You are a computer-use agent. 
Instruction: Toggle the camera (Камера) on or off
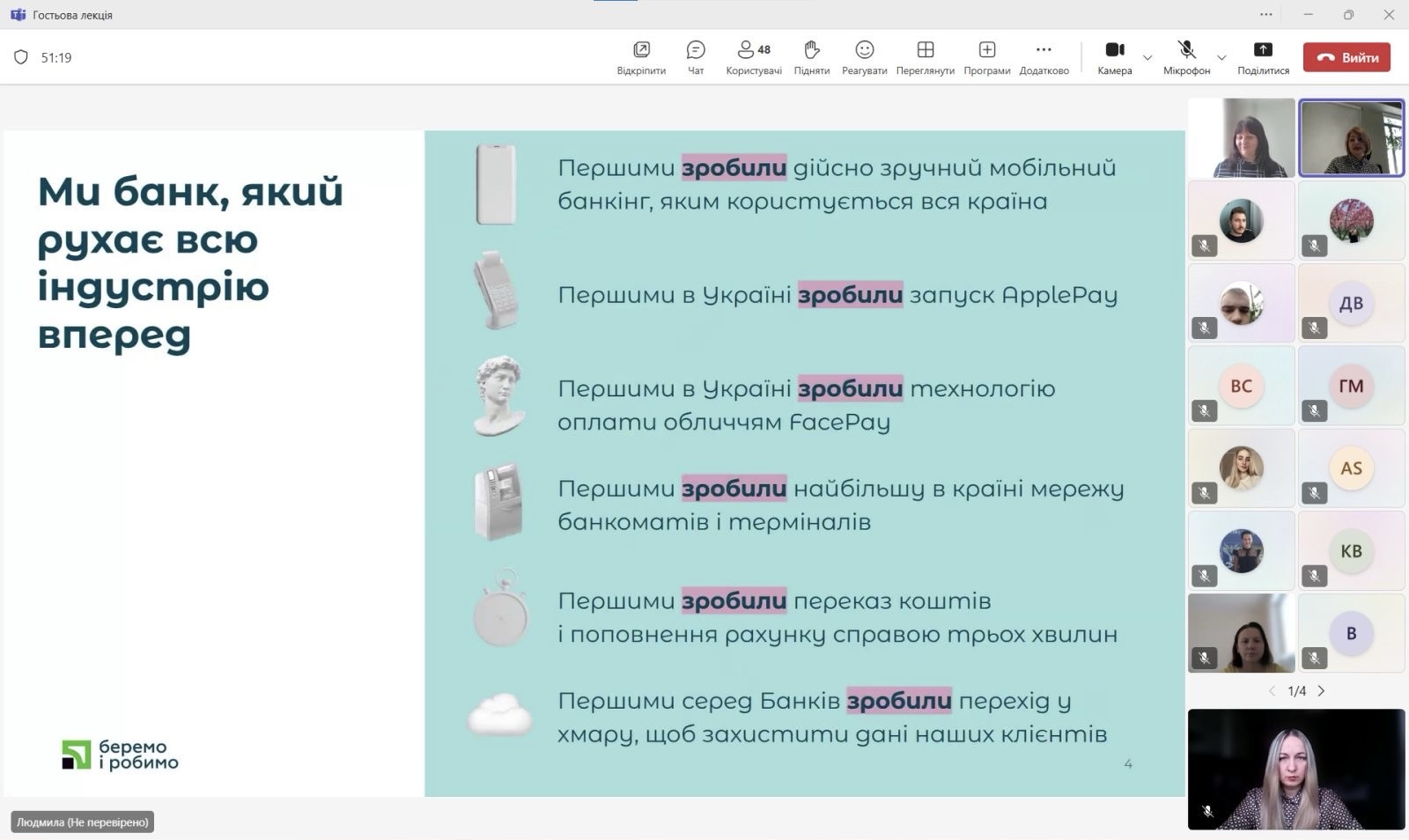point(1115,57)
